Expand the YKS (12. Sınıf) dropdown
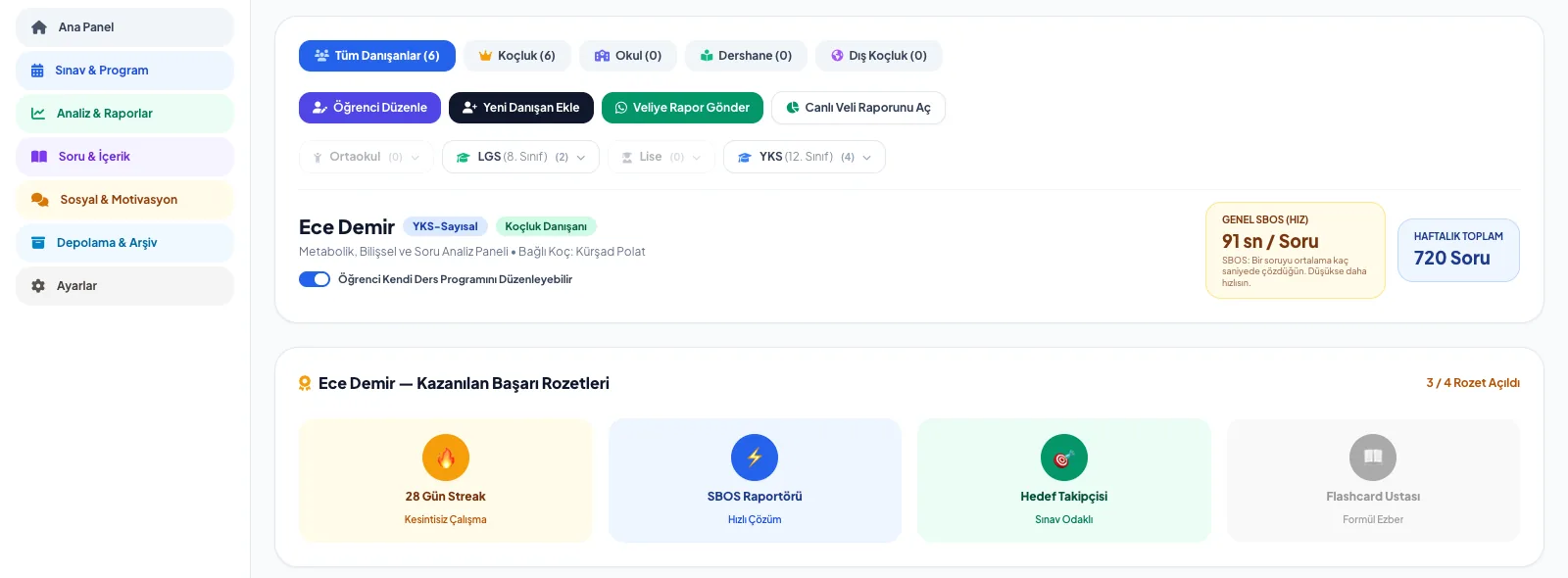 click(x=804, y=157)
